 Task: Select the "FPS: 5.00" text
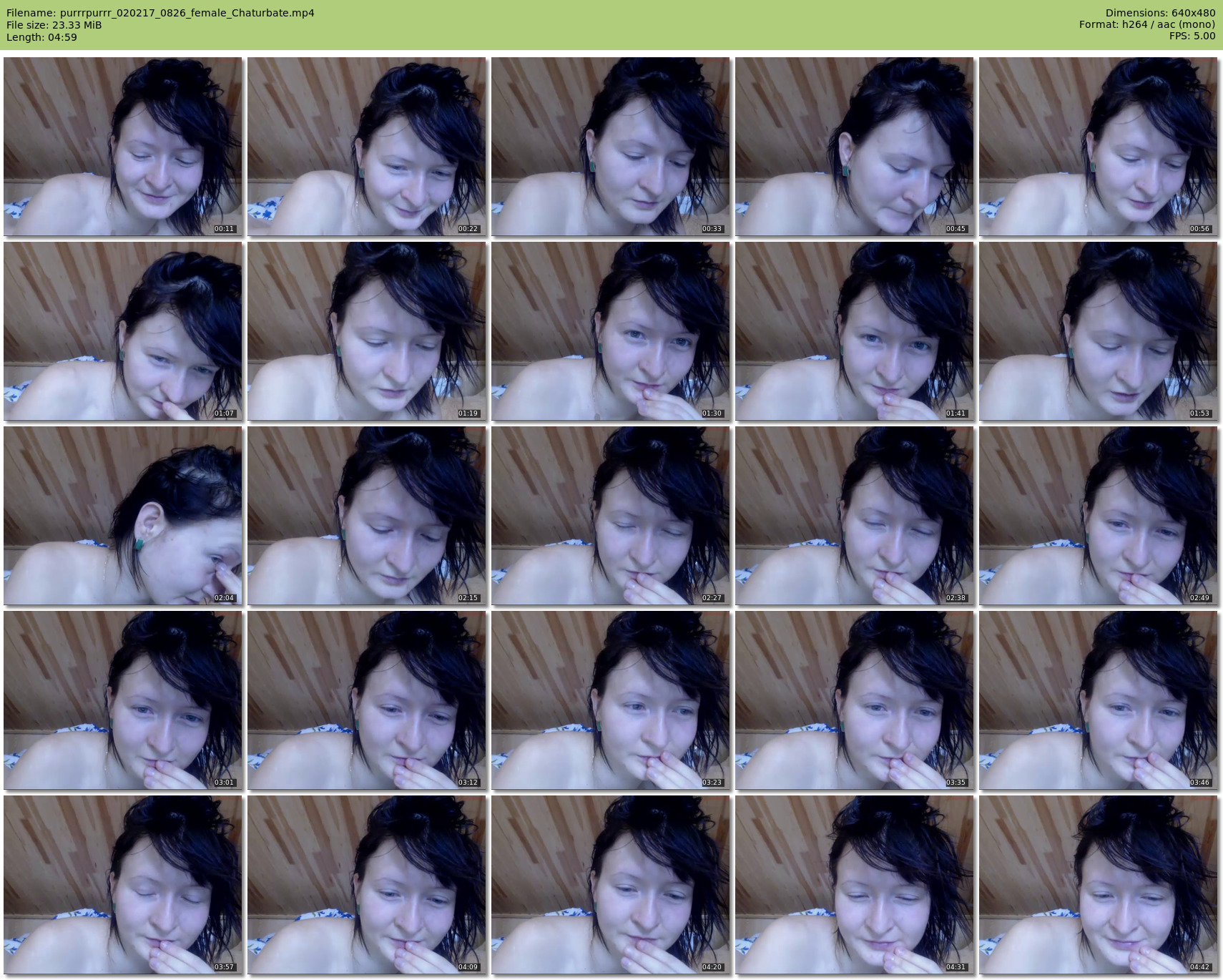pyautogui.click(x=1192, y=37)
